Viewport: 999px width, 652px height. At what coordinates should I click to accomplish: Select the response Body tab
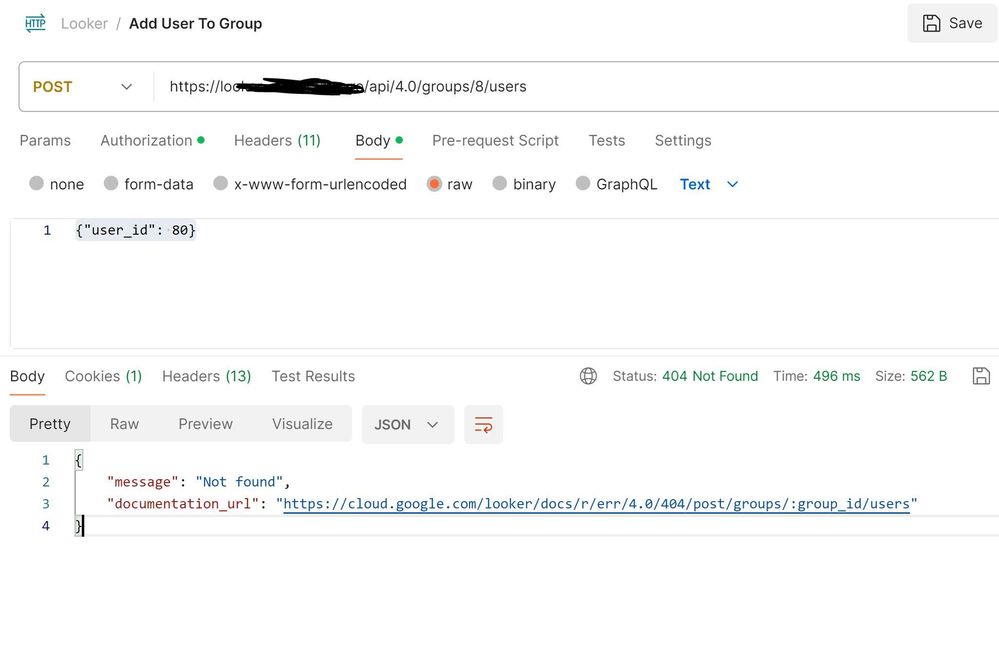pyautogui.click(x=27, y=376)
